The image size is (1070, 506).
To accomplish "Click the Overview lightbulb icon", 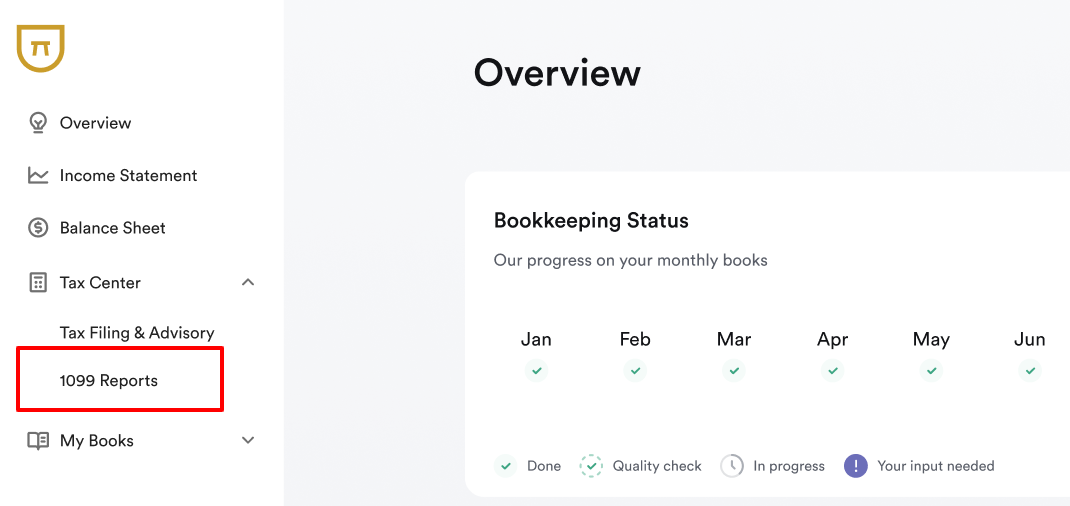I will point(38,123).
